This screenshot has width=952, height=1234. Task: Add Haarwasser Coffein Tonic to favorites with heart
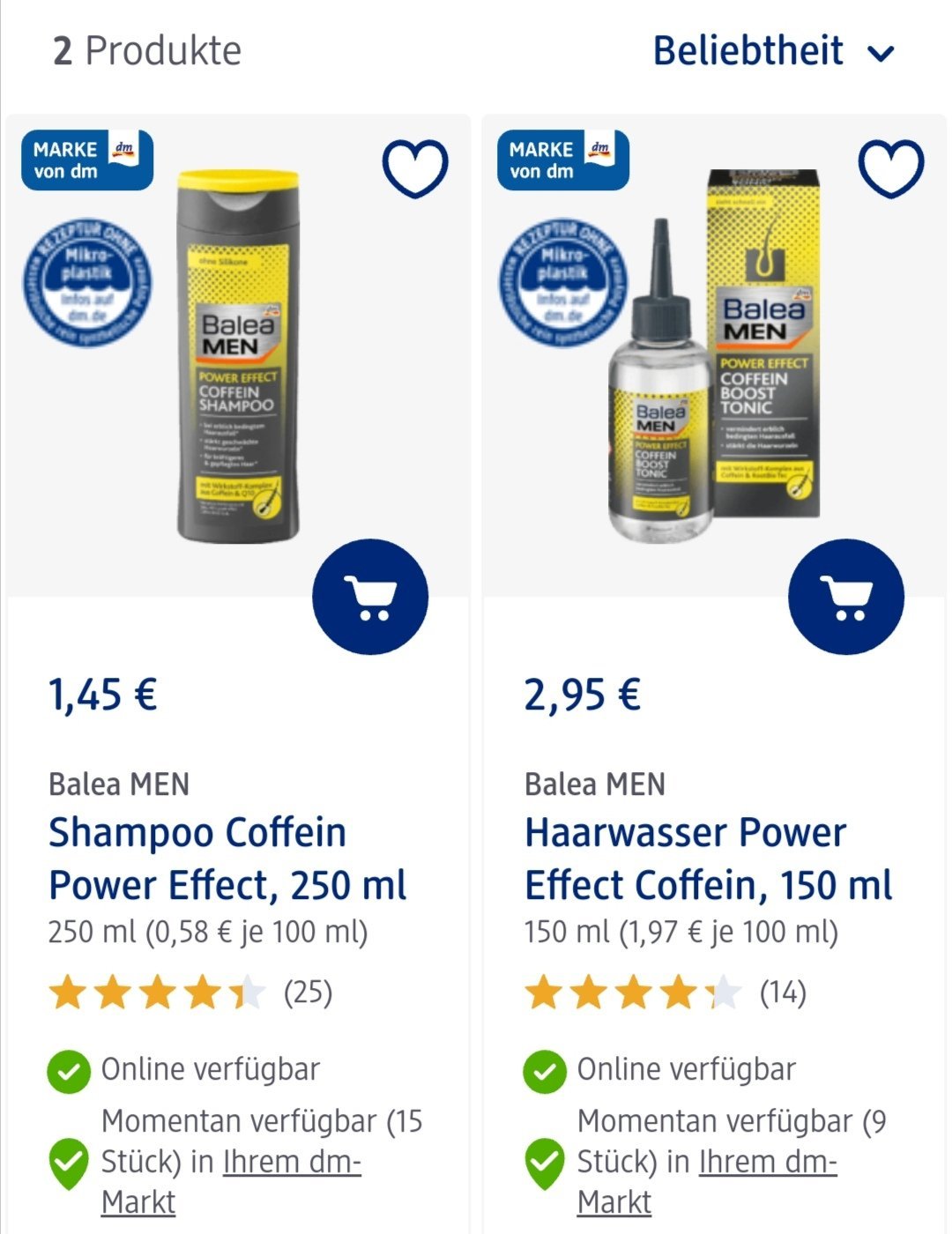(890, 167)
